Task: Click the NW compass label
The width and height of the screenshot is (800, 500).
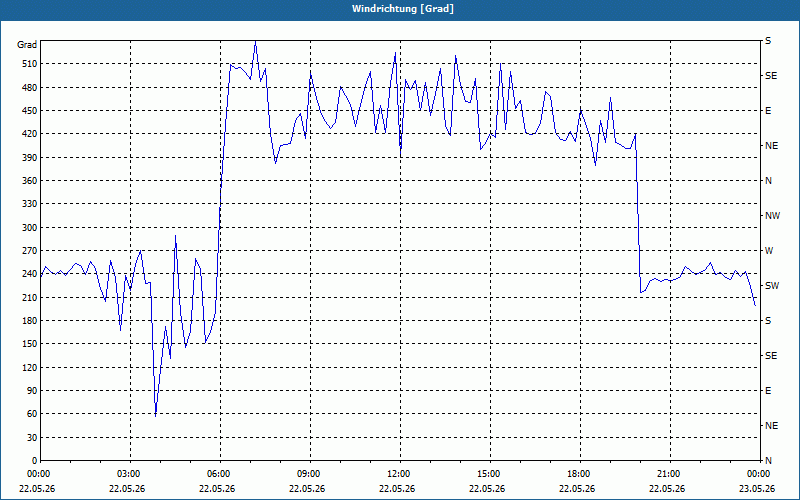Action: 772,216
